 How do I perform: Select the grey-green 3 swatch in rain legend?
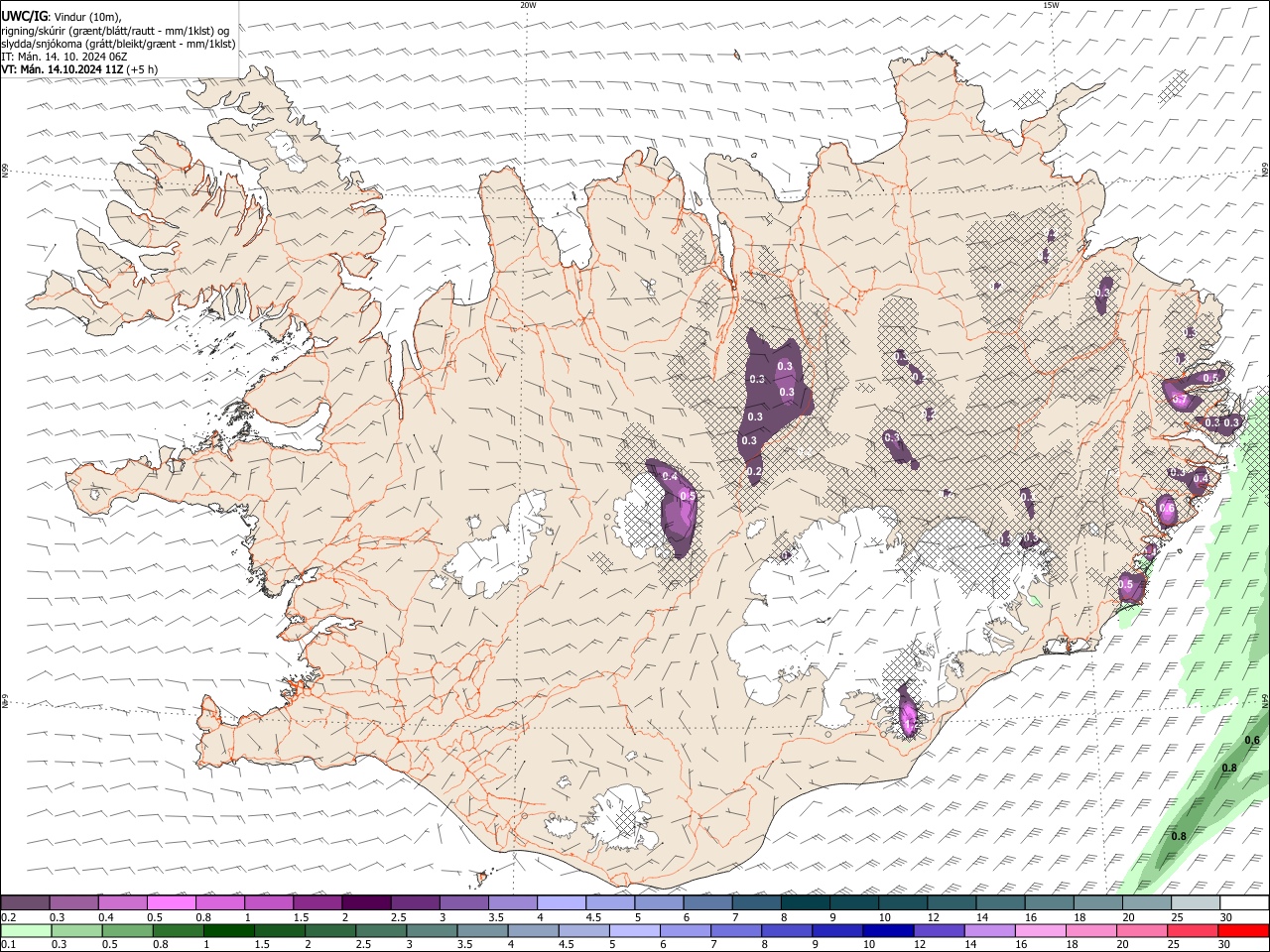click(431, 931)
